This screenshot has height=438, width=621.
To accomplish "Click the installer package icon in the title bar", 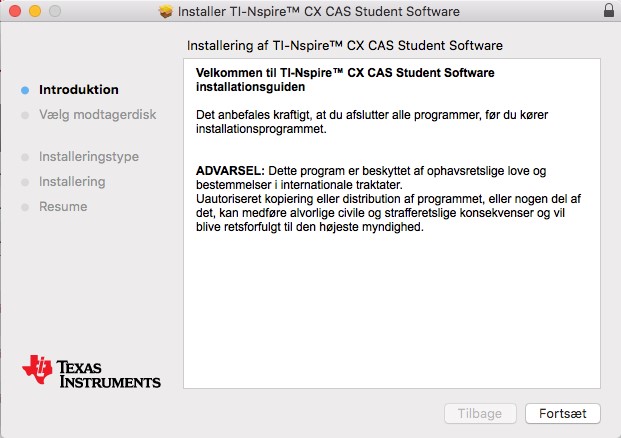I will coord(166,11).
